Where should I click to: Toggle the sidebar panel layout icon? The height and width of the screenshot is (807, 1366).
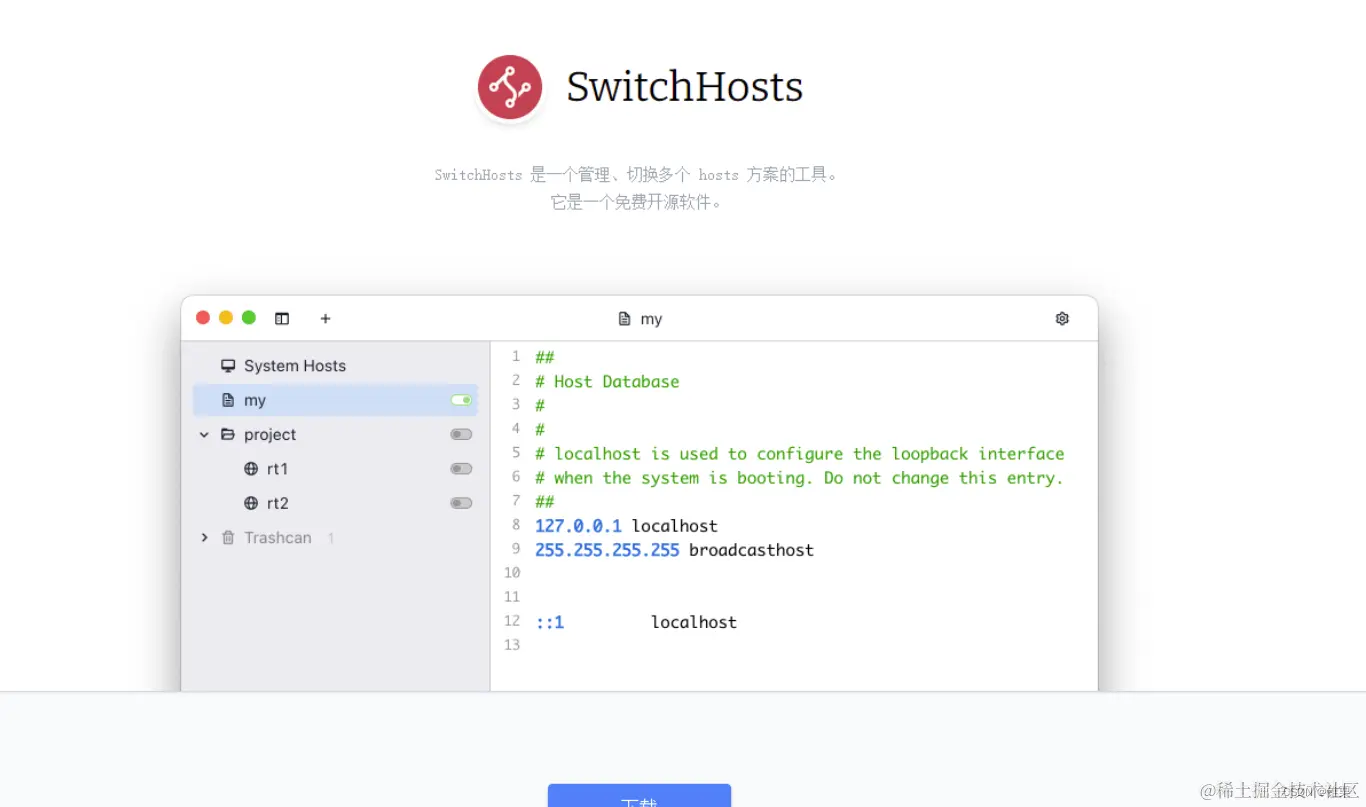(282, 319)
